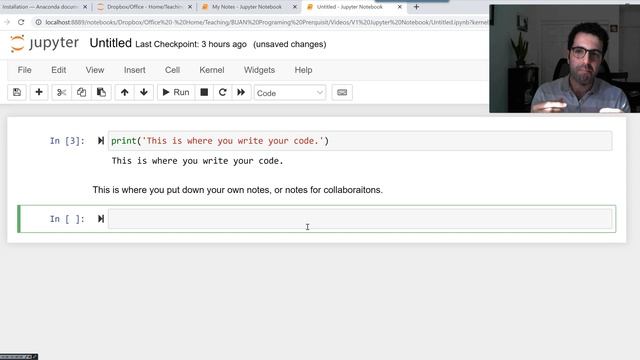This screenshot has height=360, width=640.
Task: Switch to My Notes Jupyter Notebook tab
Action: [247, 7]
